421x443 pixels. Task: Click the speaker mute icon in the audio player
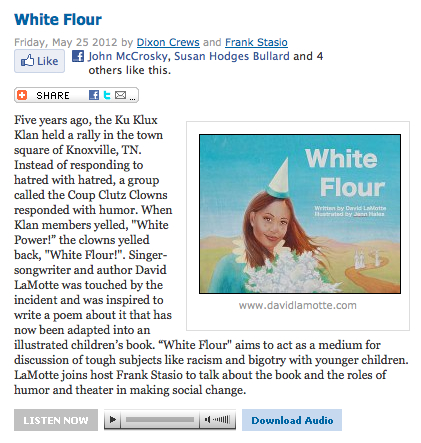207,419
